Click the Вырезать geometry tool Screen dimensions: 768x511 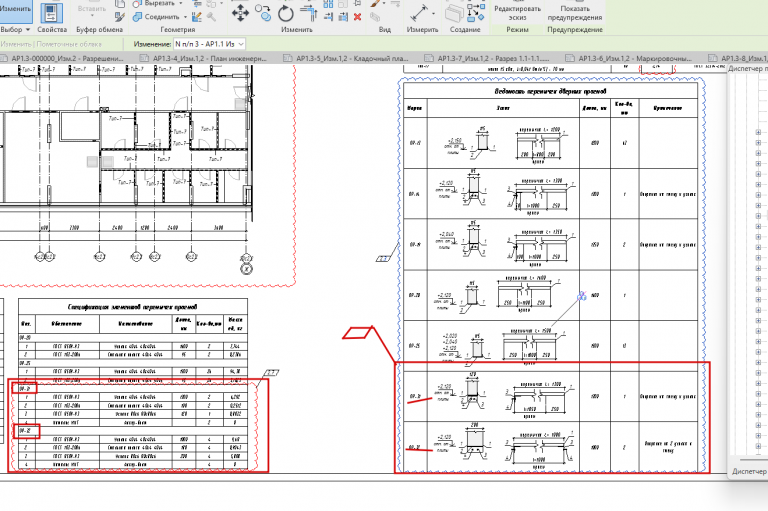pyautogui.click(x=154, y=3)
